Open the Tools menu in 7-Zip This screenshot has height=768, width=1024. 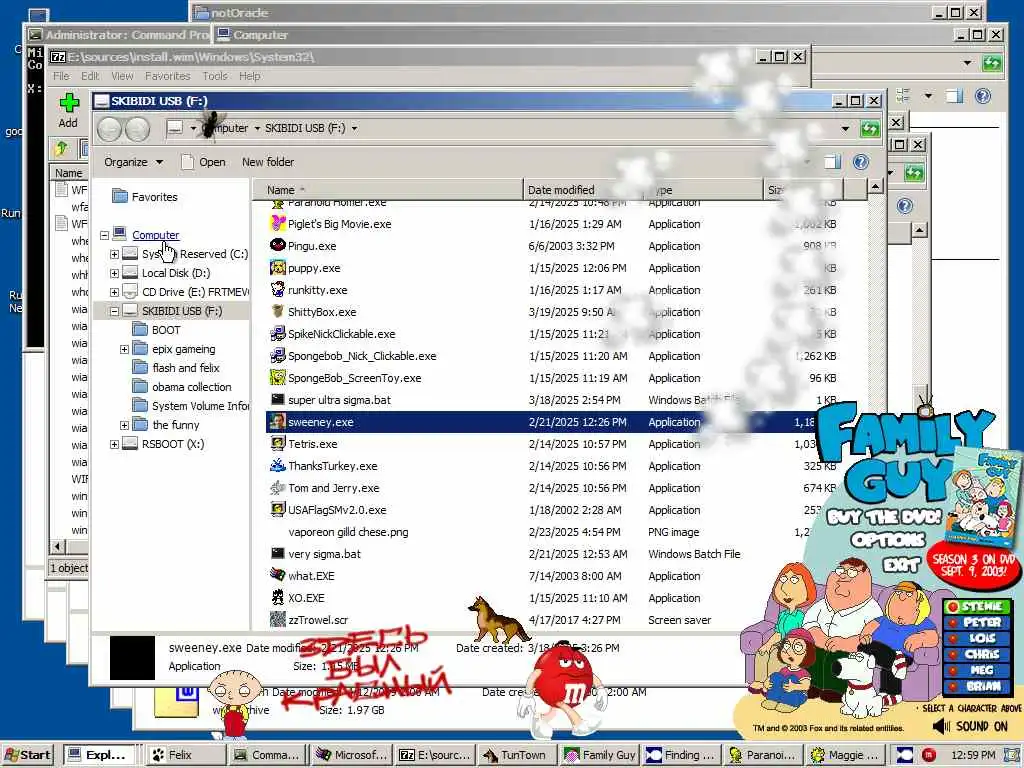click(215, 76)
